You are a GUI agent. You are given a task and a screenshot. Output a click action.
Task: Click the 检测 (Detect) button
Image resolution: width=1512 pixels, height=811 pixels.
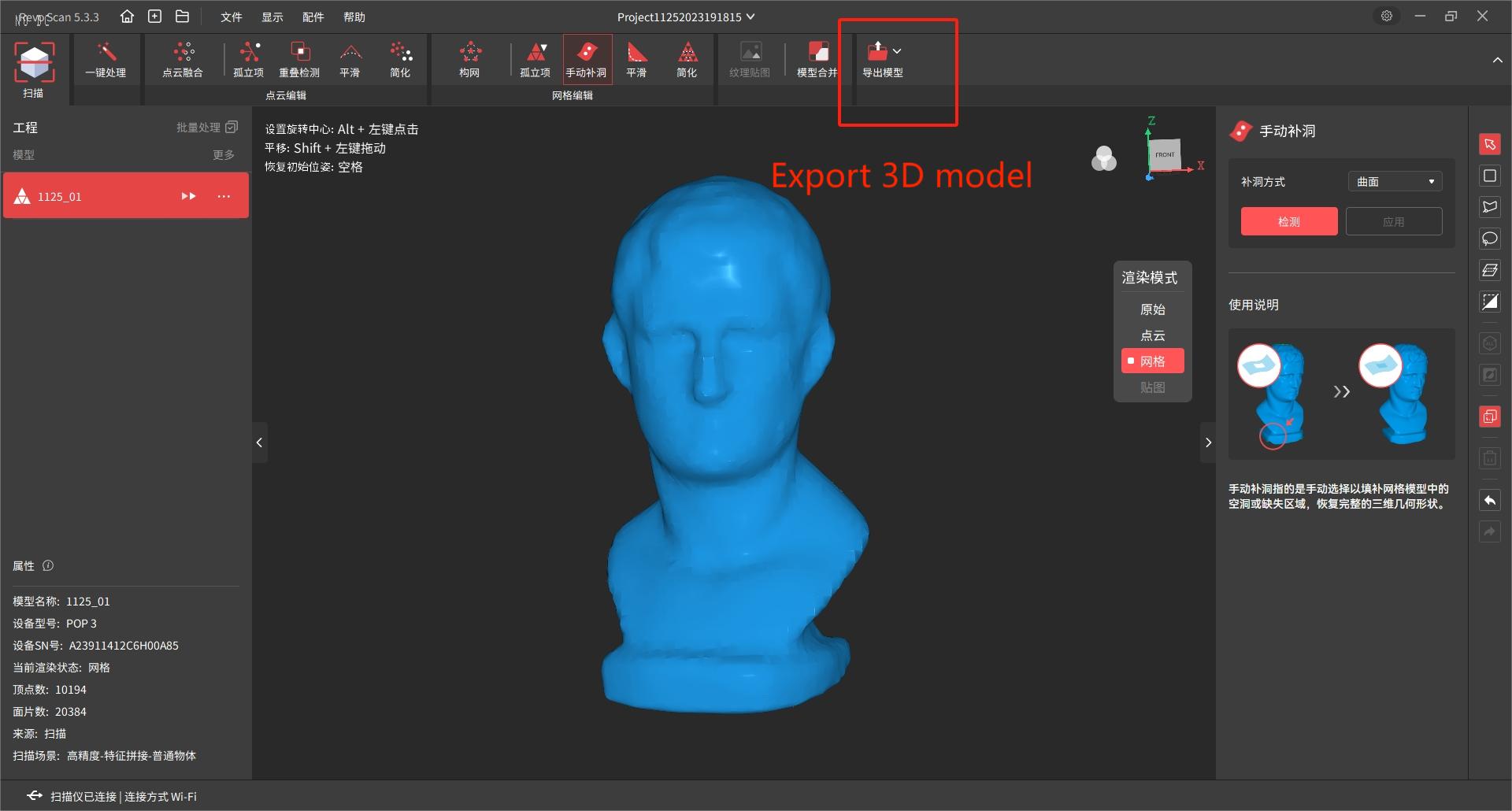coord(1289,222)
